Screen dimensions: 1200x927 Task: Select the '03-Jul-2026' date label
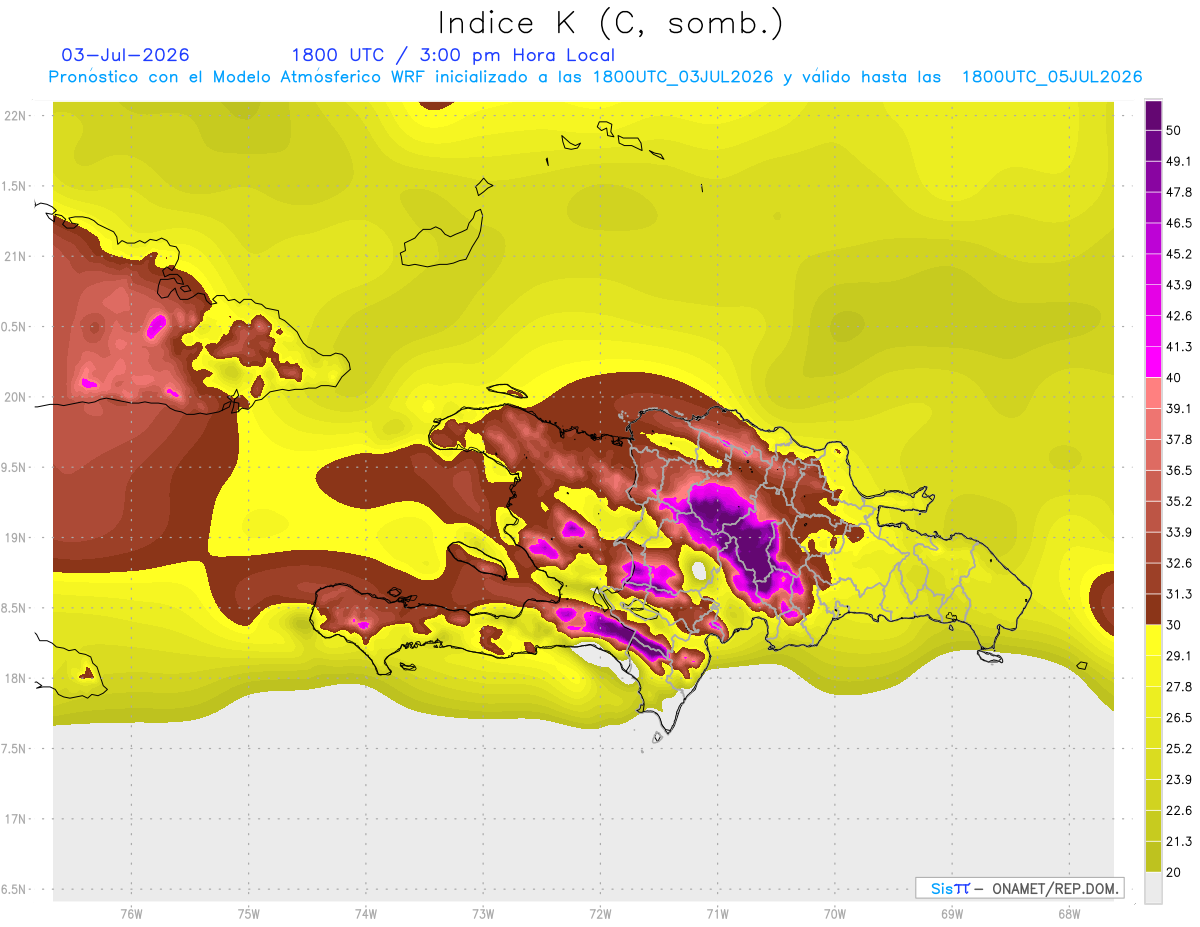coord(126,55)
